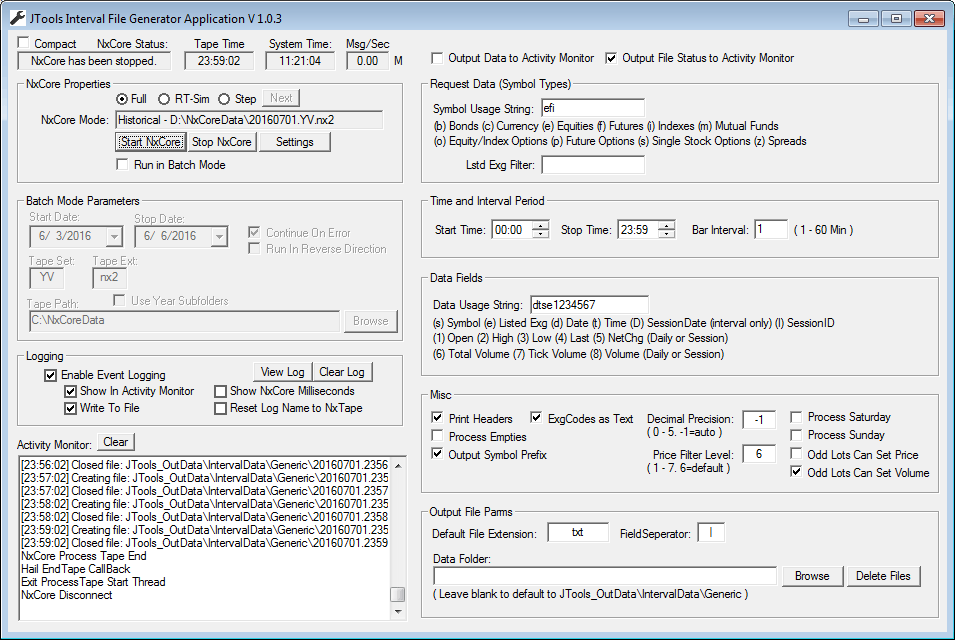Select the Full NxCore mode radio button
Viewport: 955px width, 640px height.
pyautogui.click(x=122, y=99)
